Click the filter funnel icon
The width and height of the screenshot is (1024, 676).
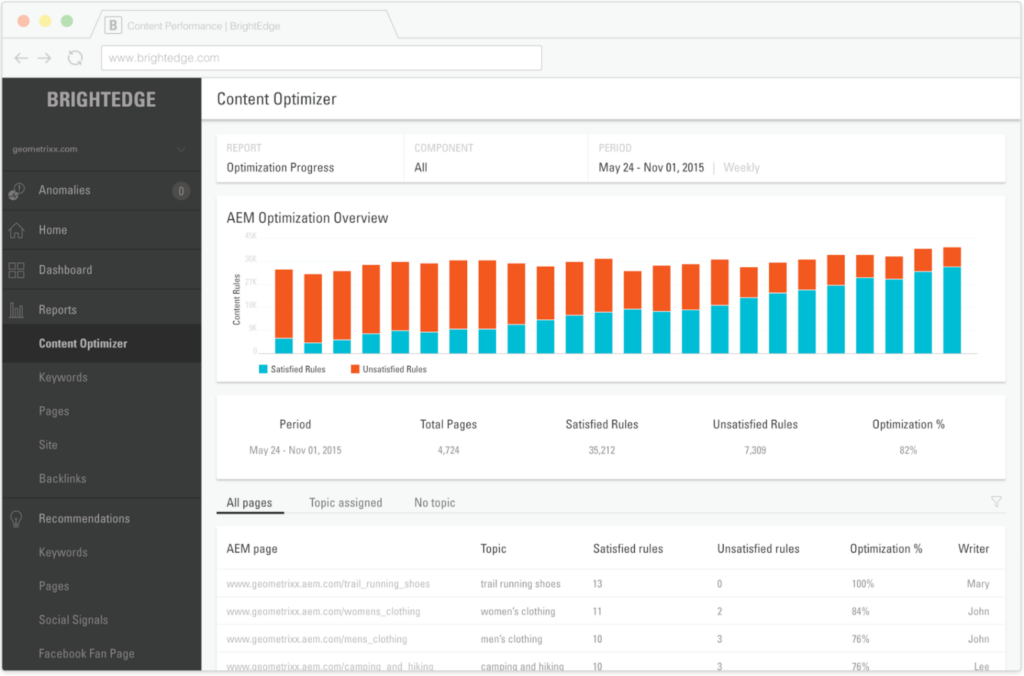tap(996, 502)
